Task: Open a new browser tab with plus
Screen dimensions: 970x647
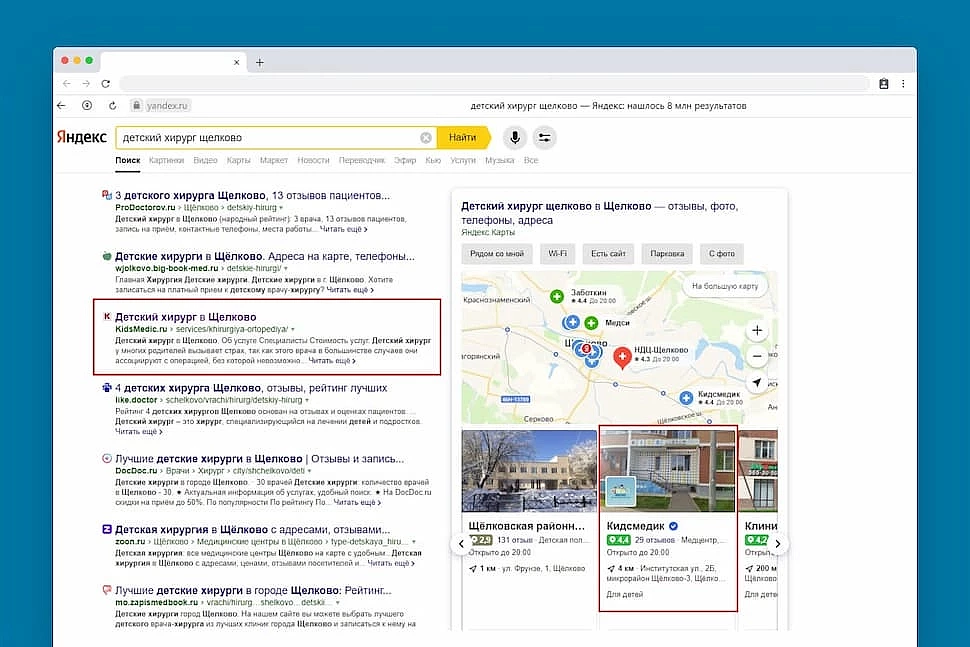Action: (x=260, y=62)
